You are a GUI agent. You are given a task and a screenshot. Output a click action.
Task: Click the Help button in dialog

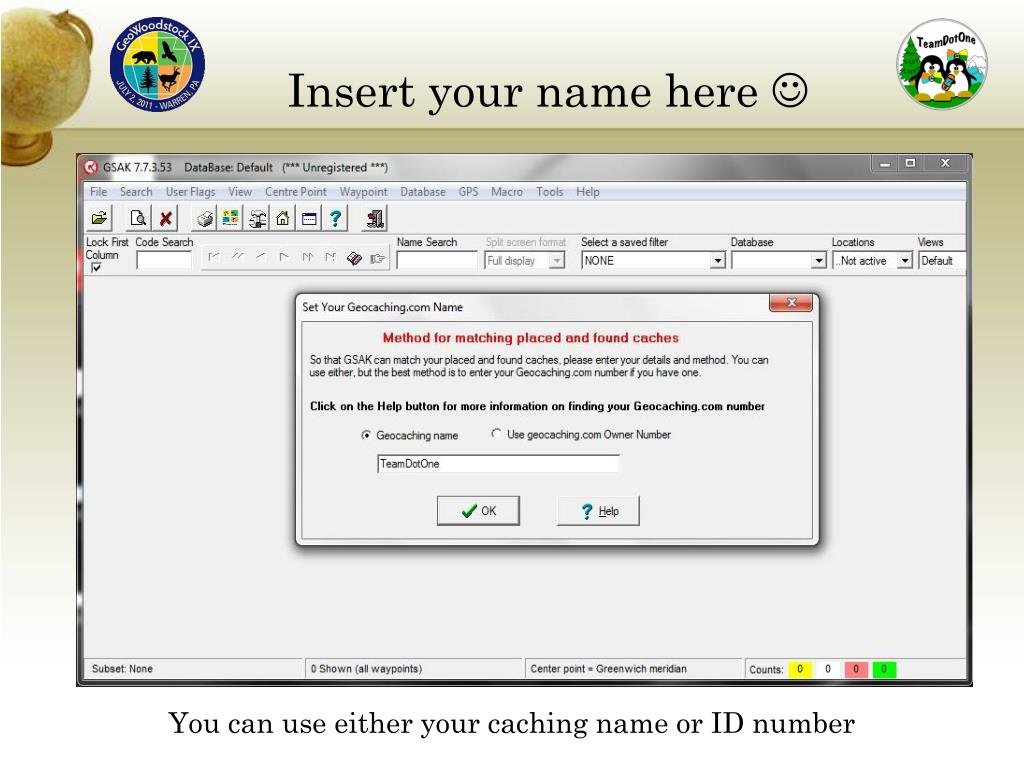[598, 511]
